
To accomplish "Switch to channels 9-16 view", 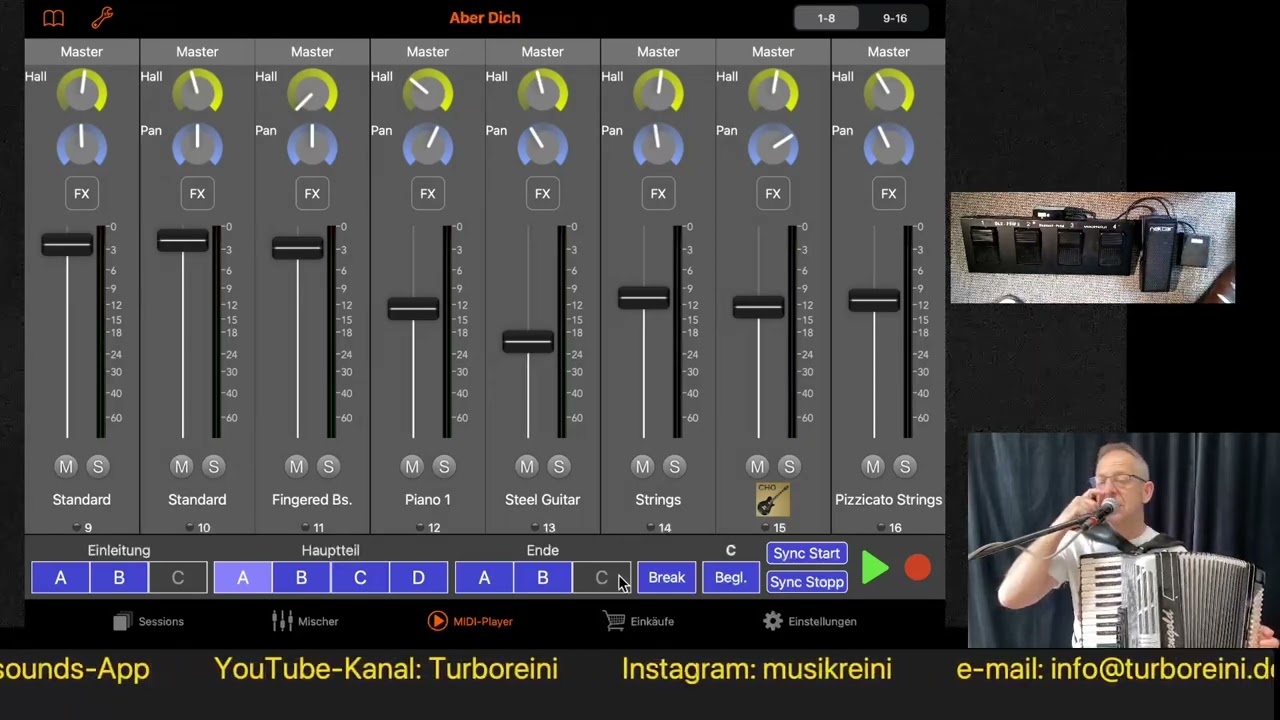I will 895,18.
